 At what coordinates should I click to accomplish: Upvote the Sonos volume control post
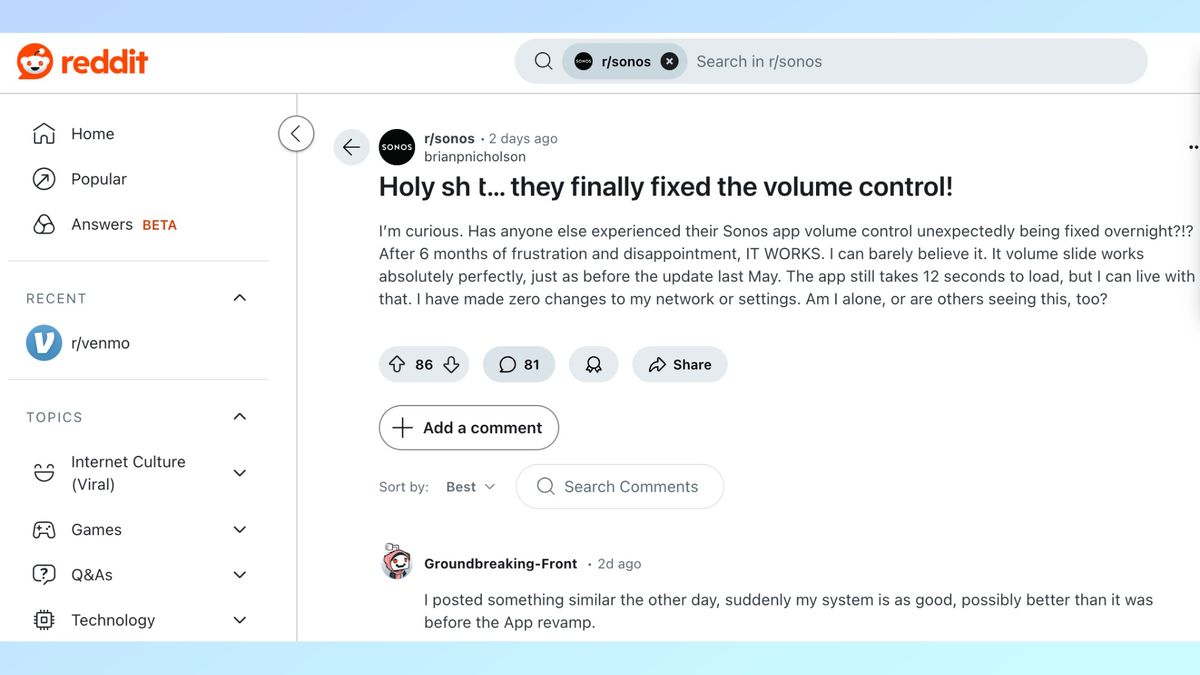coord(398,364)
